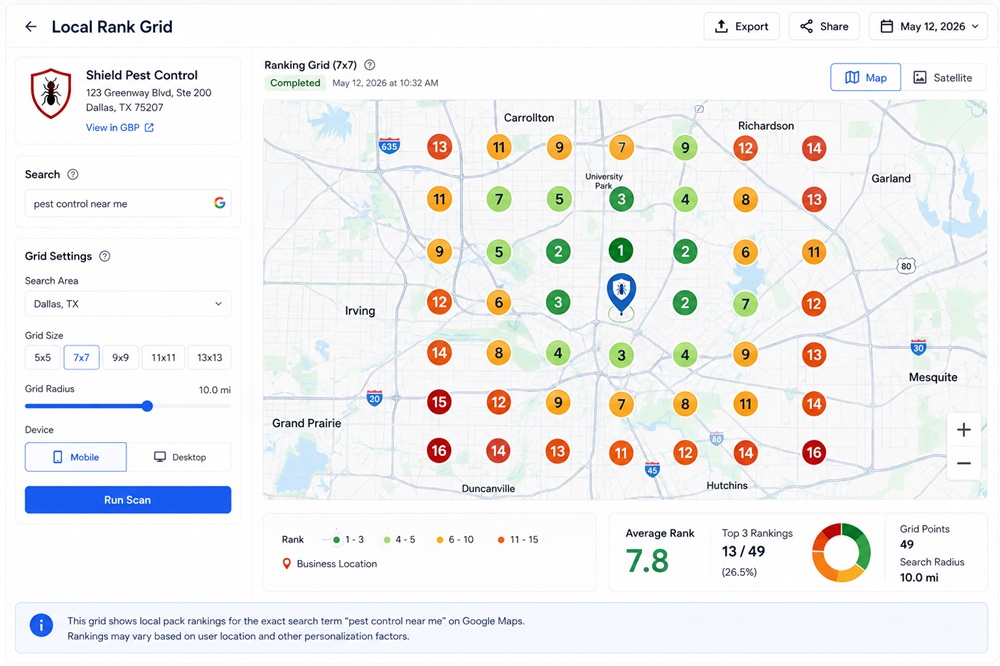
Task: Select the rank 3 marker at University Park
Action: pyautogui.click(x=621, y=199)
